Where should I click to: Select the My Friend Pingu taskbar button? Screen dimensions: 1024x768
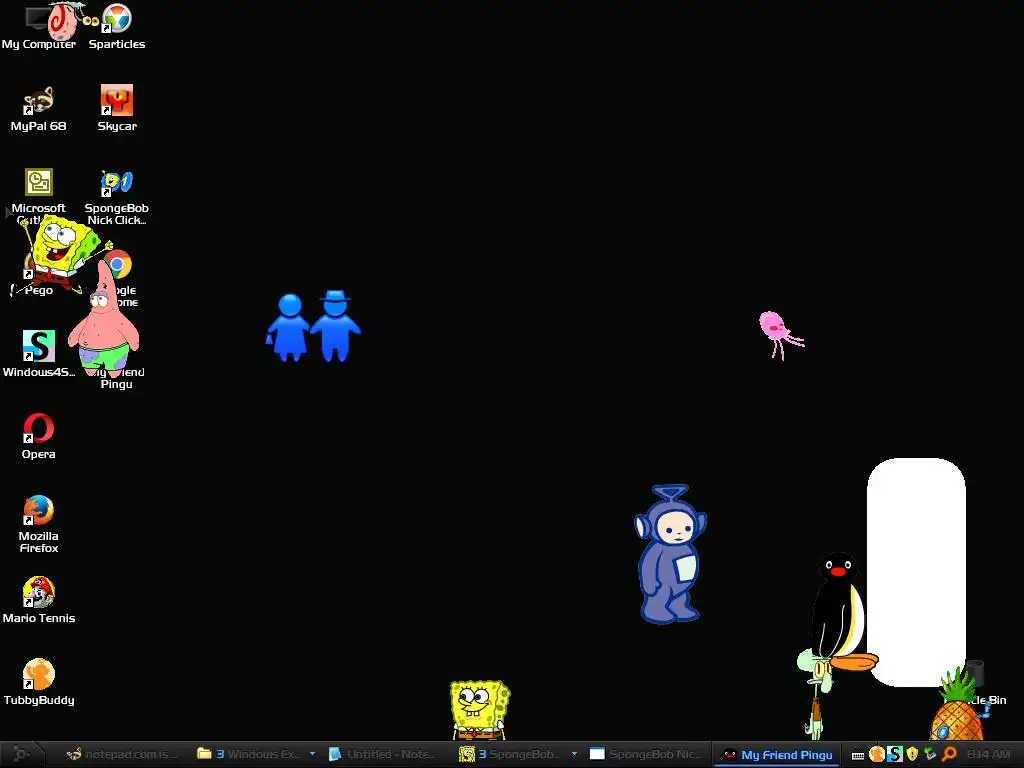[777, 754]
